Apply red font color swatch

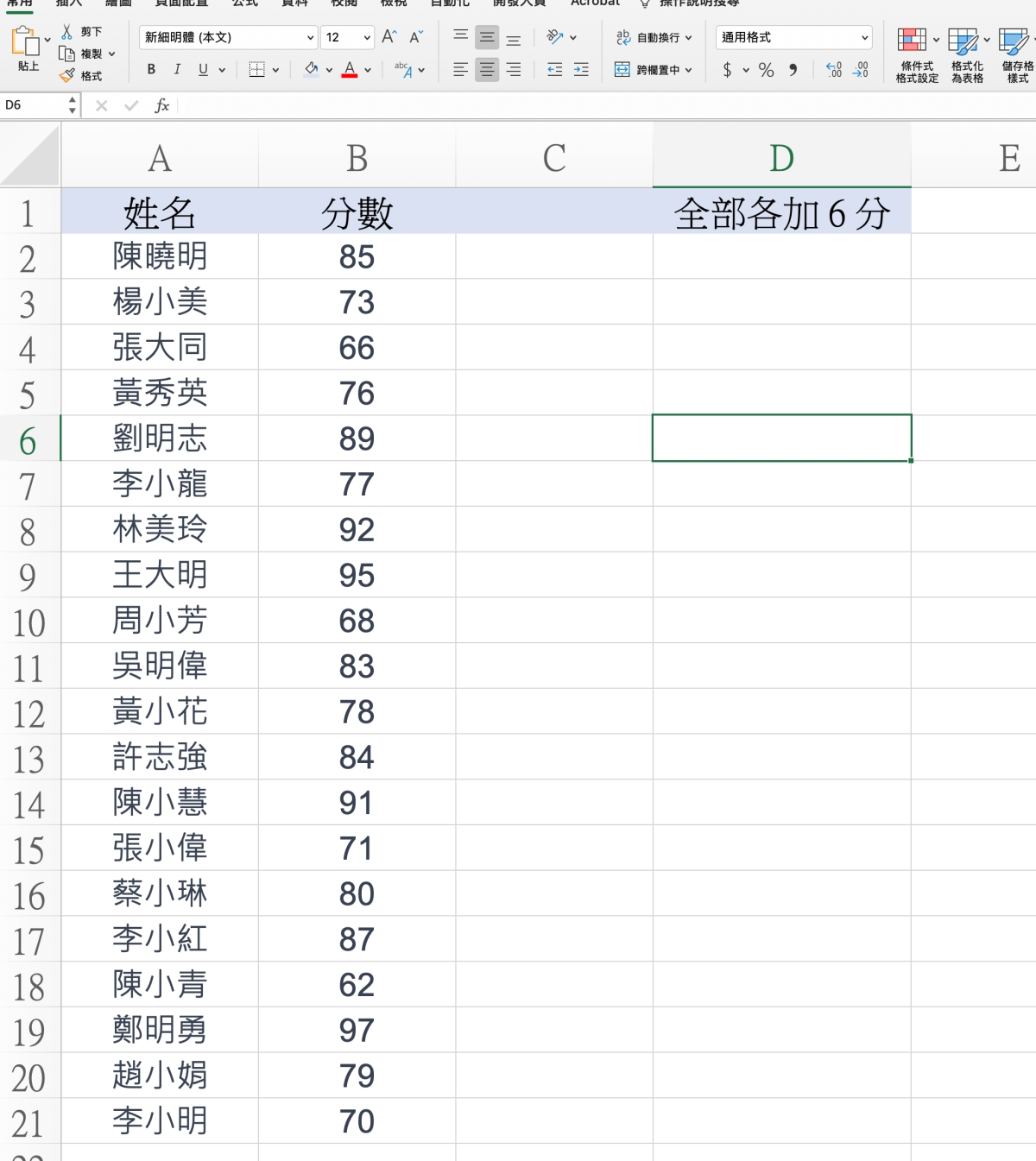(350, 69)
